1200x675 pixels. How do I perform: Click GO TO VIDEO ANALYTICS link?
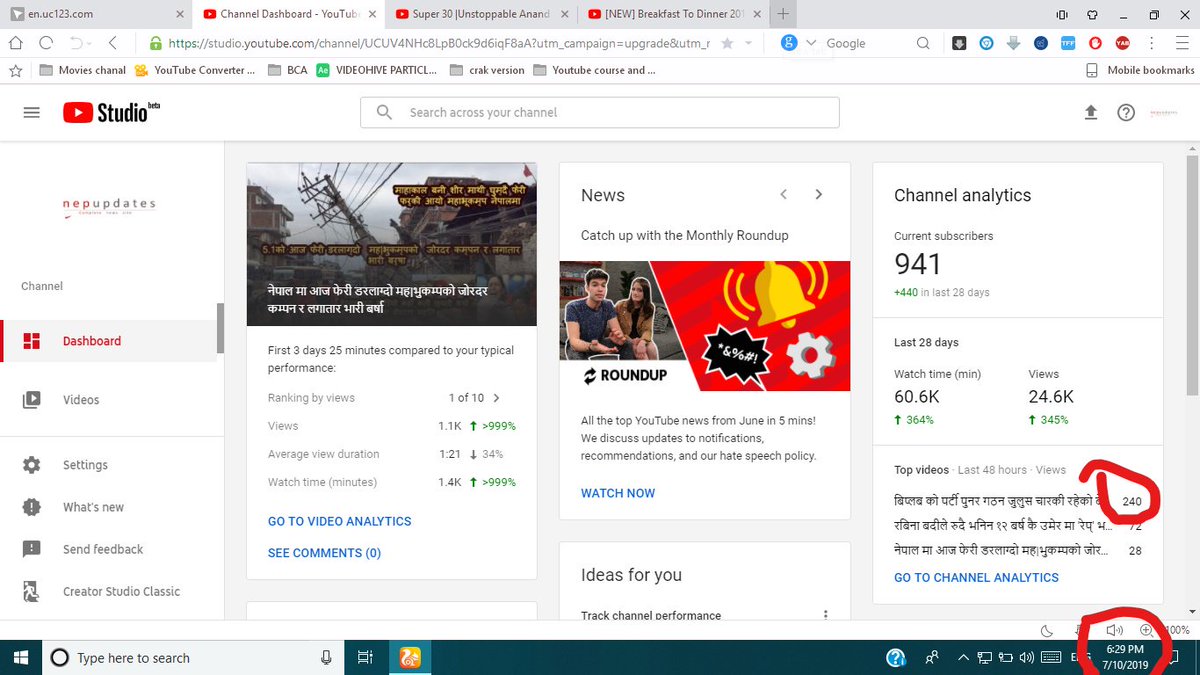point(339,521)
